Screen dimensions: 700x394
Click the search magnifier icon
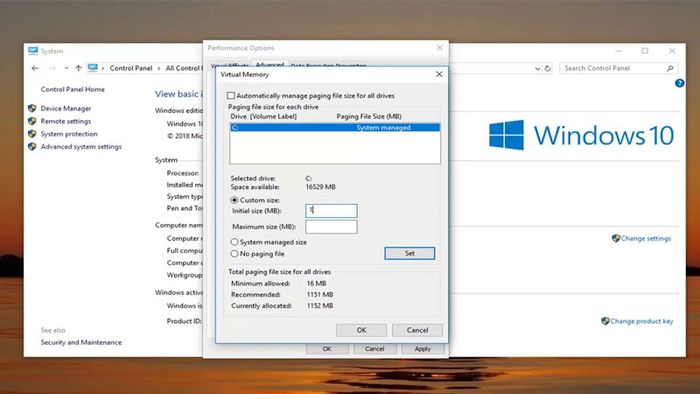(x=670, y=68)
